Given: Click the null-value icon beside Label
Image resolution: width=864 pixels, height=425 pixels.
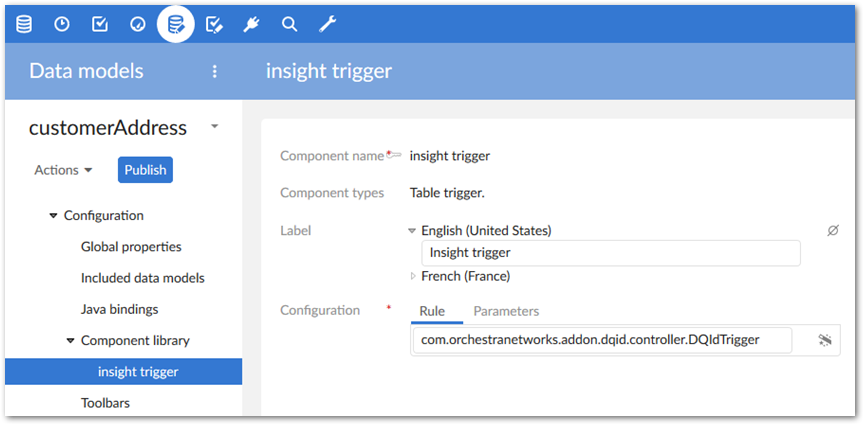Looking at the screenshot, I should (x=832, y=230).
